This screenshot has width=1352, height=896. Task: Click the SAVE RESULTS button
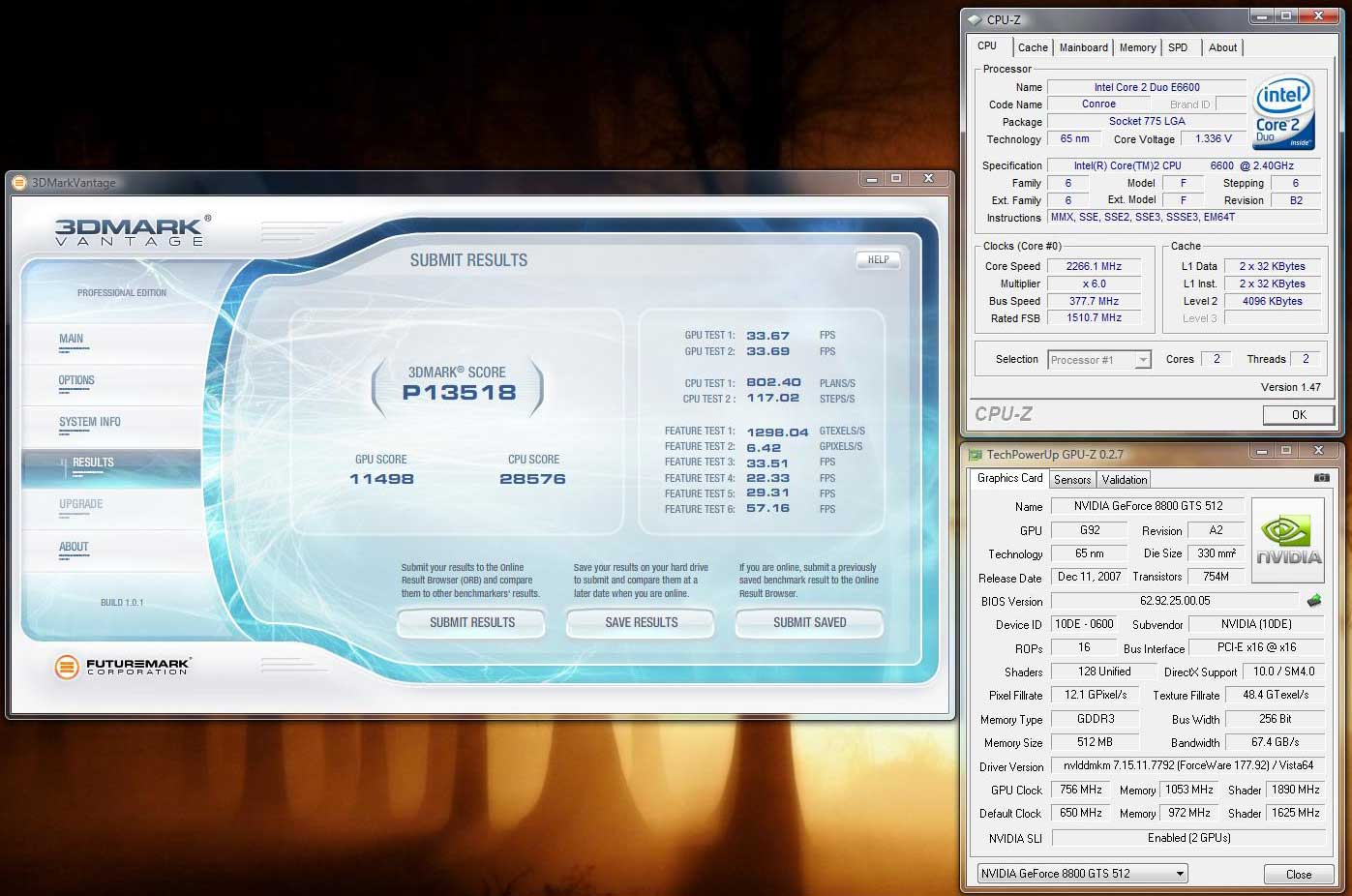[641, 622]
